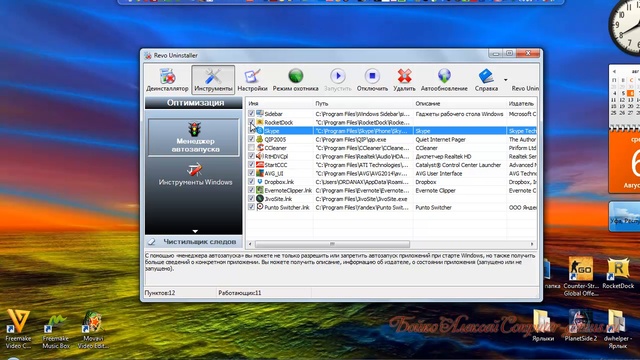Image resolution: width=640 pixels, height=360 pixels.
Task: Open RocketDock desktop shortcut
Action: click(x=618, y=273)
